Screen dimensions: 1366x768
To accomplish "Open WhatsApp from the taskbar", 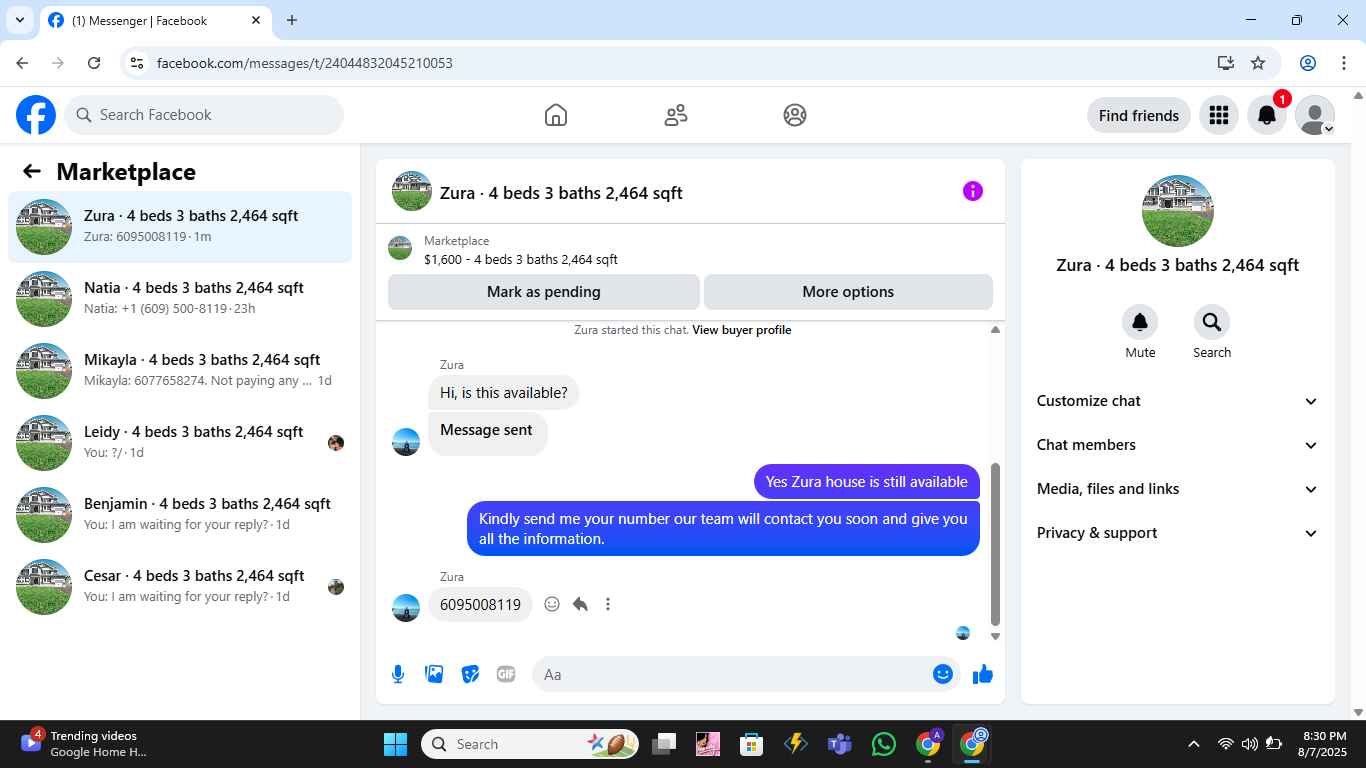I will pyautogui.click(x=884, y=744).
